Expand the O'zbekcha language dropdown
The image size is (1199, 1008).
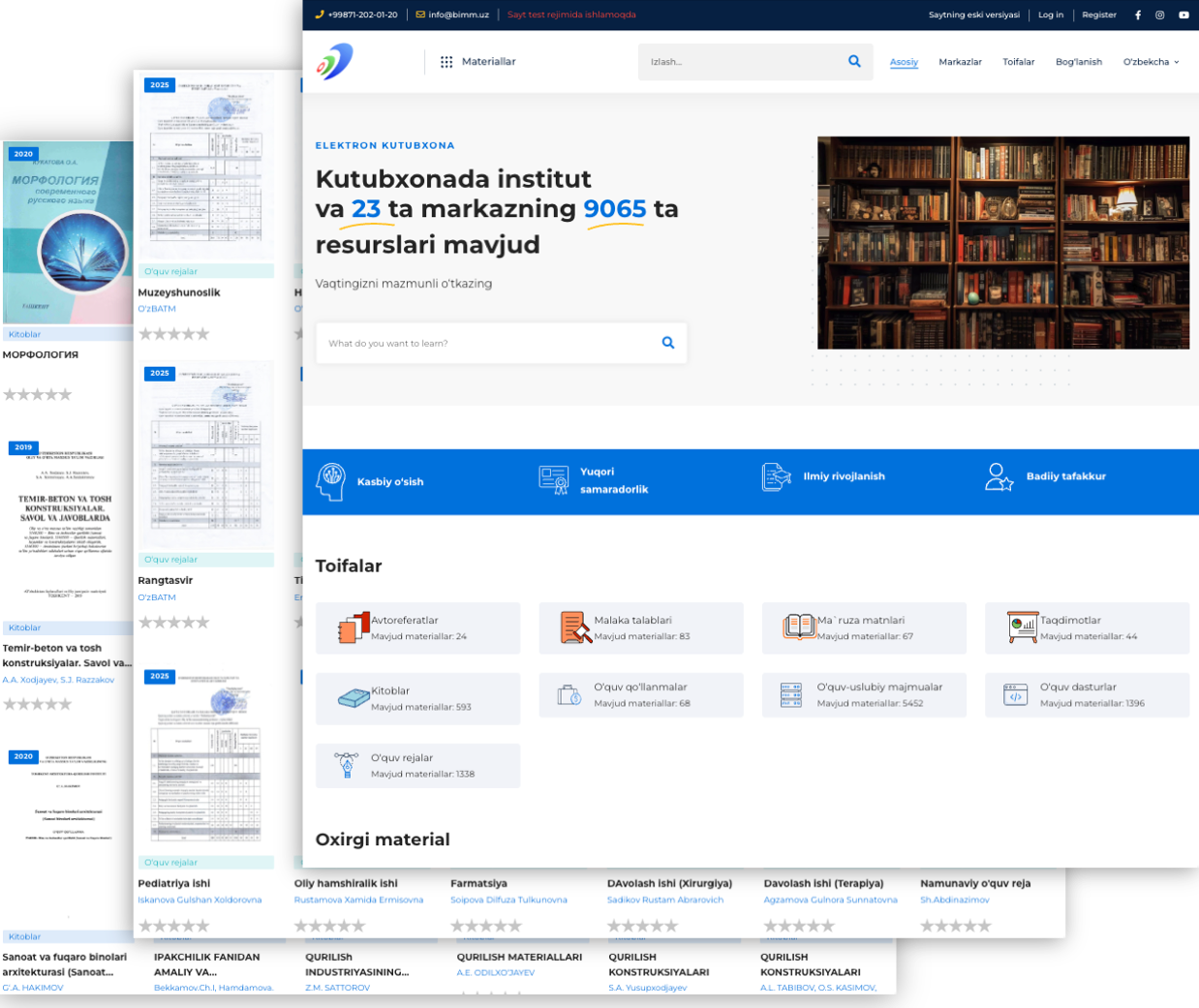point(1151,62)
